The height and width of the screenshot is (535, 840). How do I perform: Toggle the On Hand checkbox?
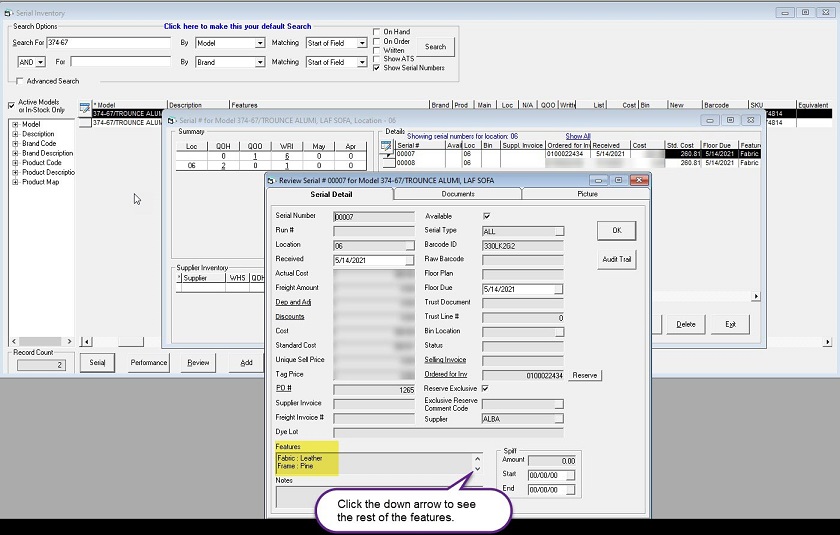[377, 32]
